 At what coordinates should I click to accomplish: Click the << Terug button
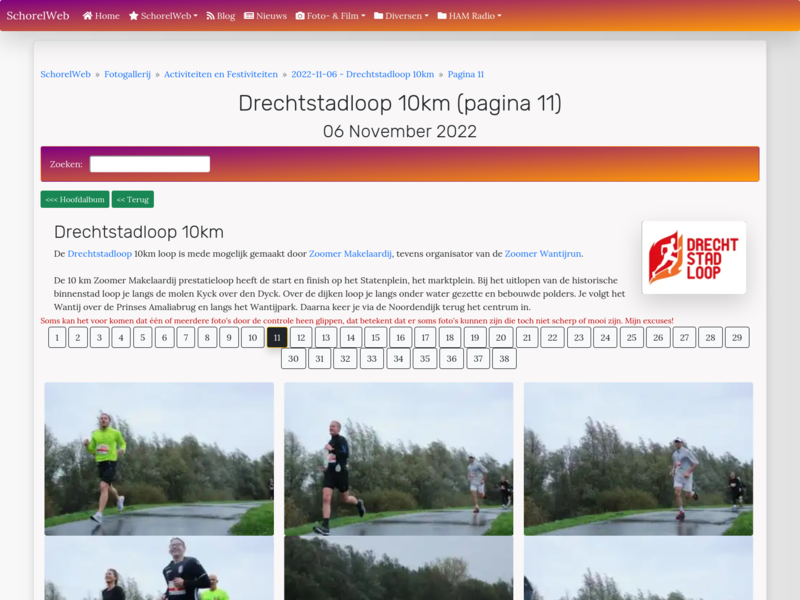133,199
